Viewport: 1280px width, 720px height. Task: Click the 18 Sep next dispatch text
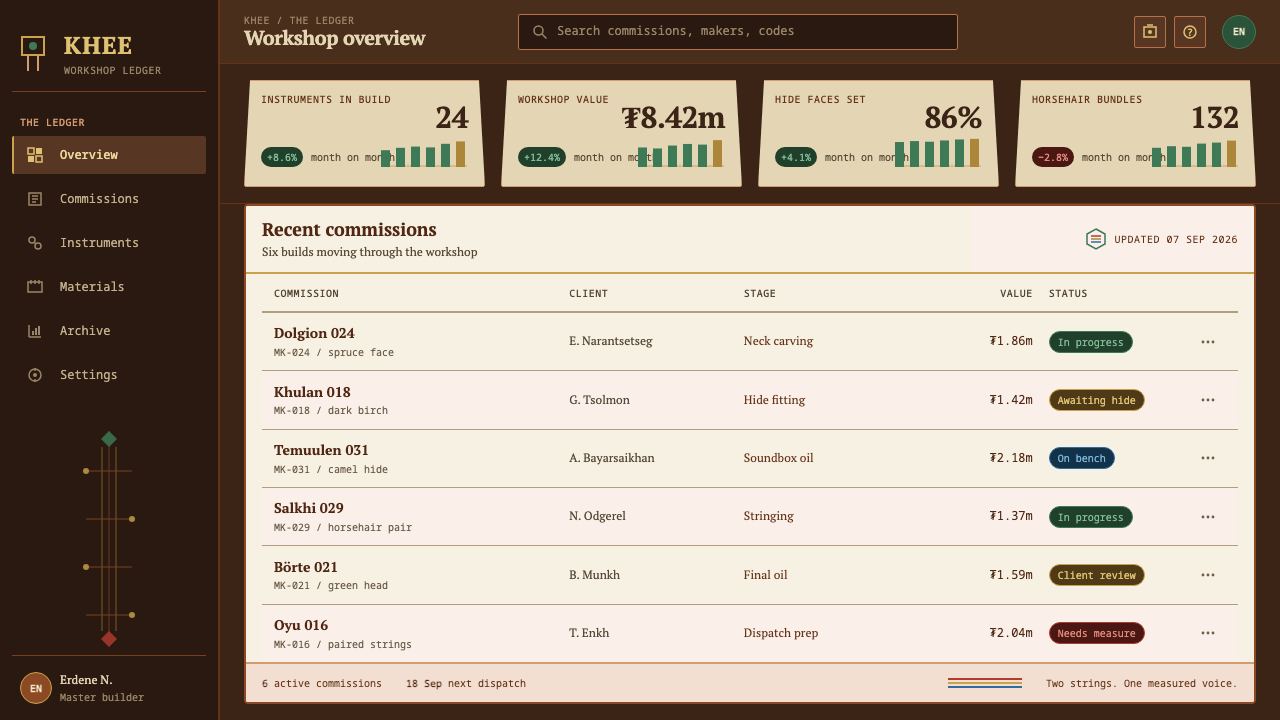point(466,684)
